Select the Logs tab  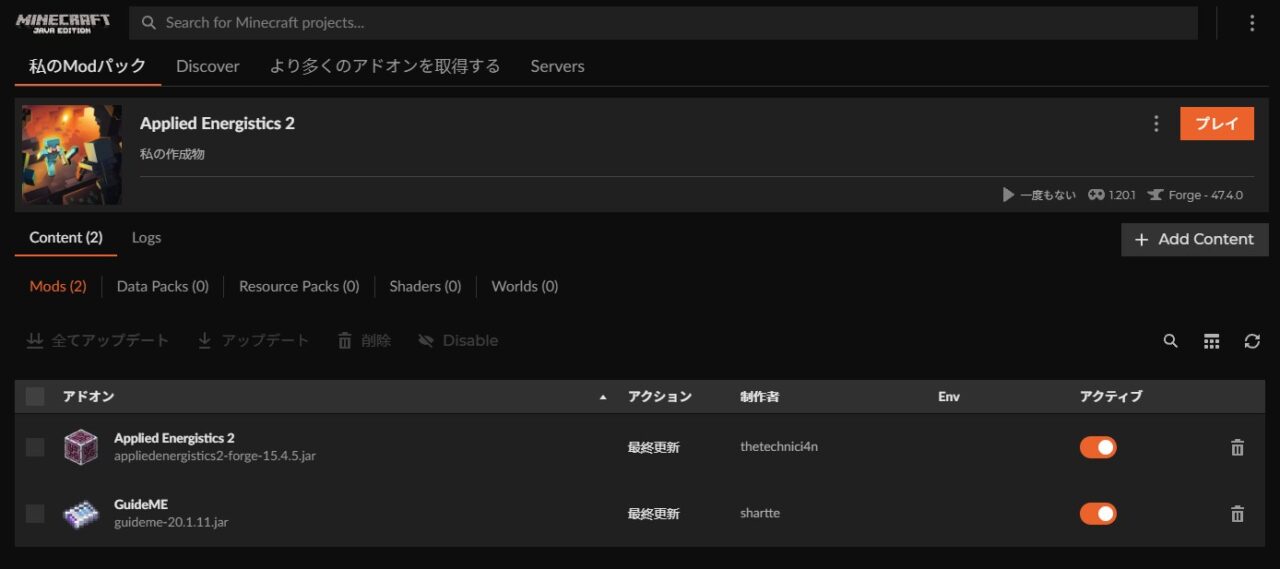click(146, 238)
